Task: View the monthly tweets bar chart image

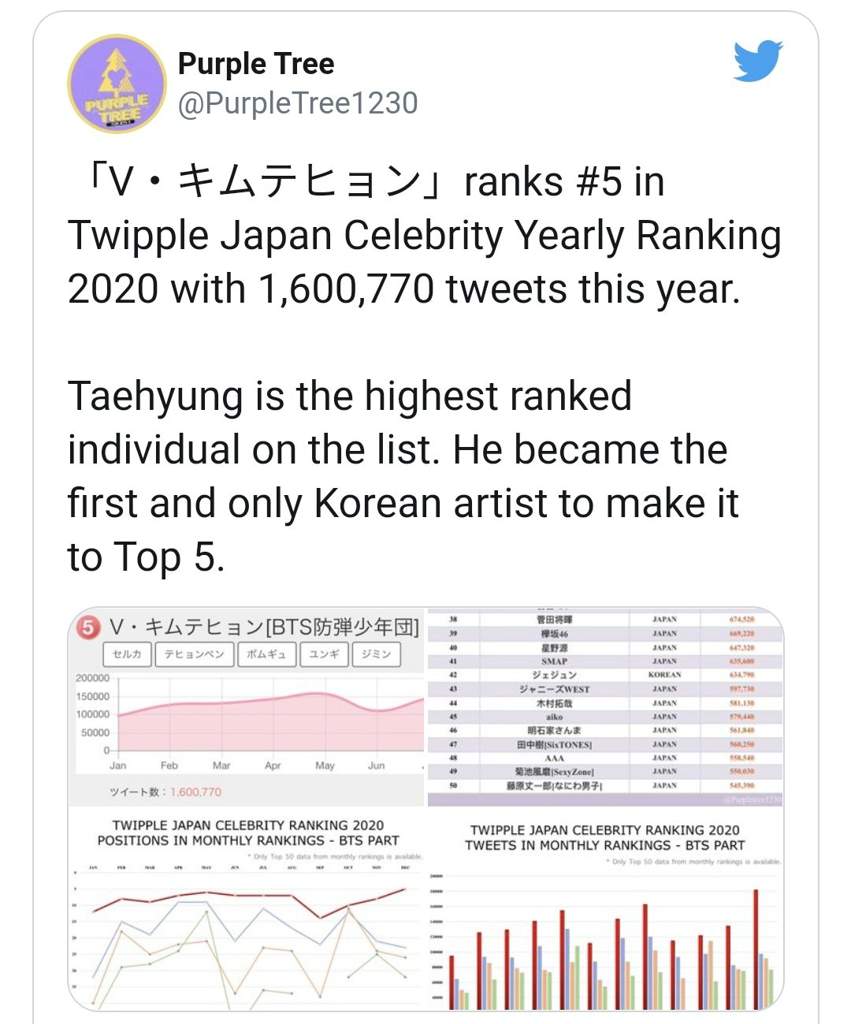Action: click(605, 909)
